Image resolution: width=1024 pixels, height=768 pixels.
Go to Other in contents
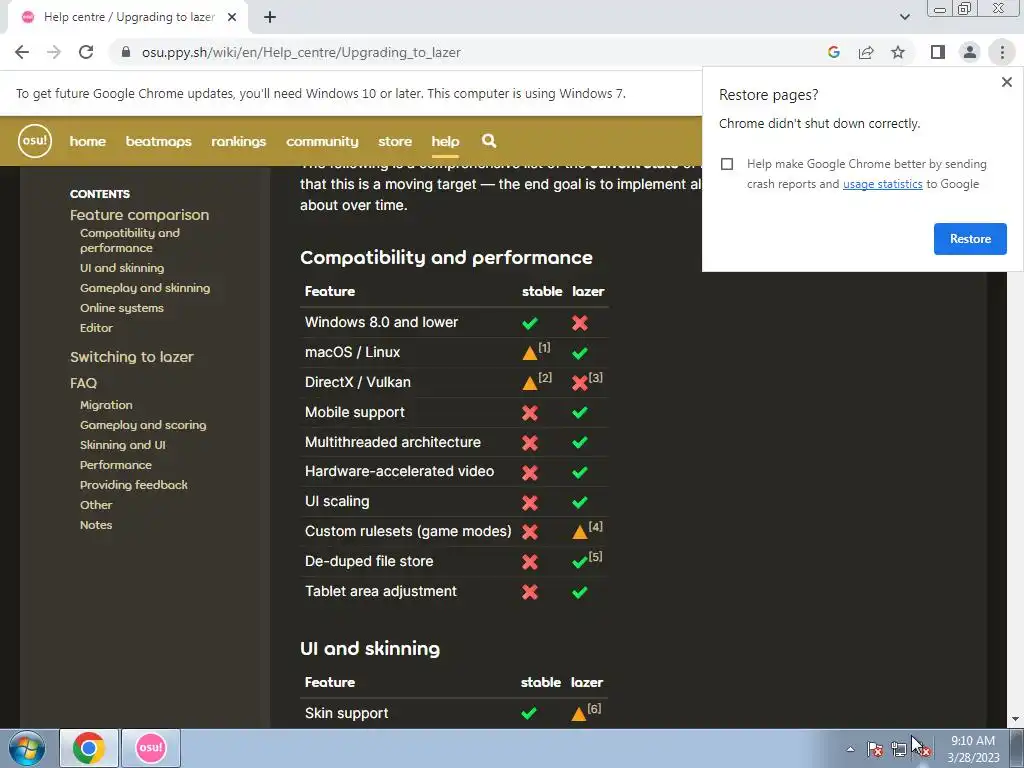[96, 505]
